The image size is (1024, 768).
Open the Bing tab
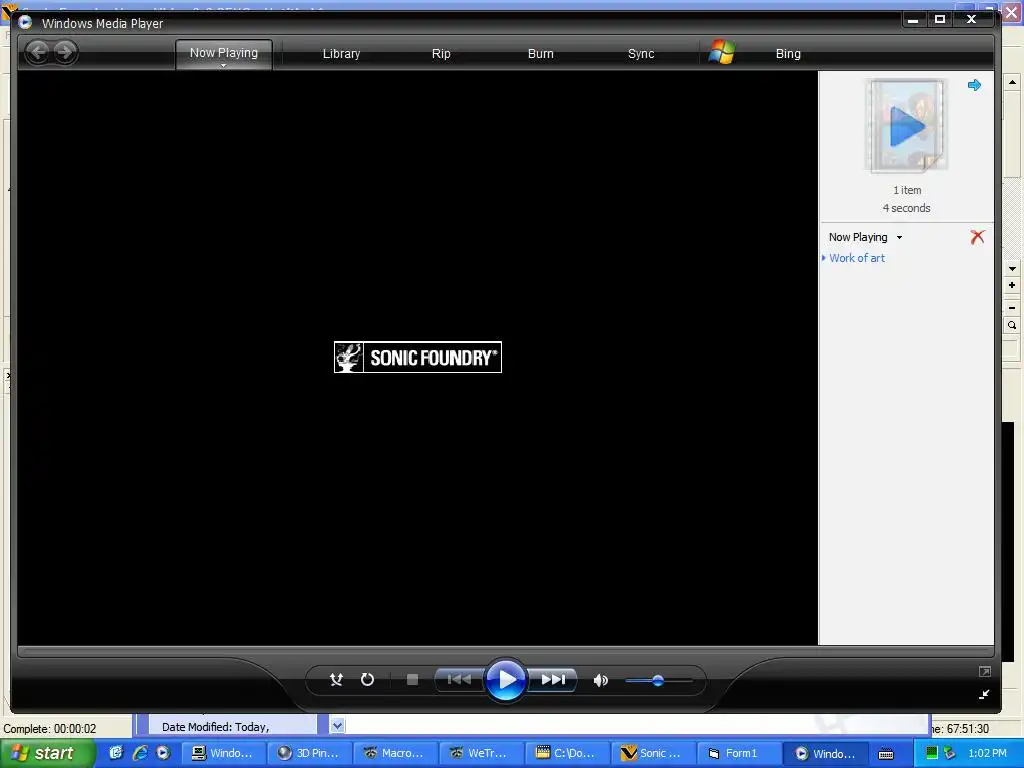coord(788,54)
